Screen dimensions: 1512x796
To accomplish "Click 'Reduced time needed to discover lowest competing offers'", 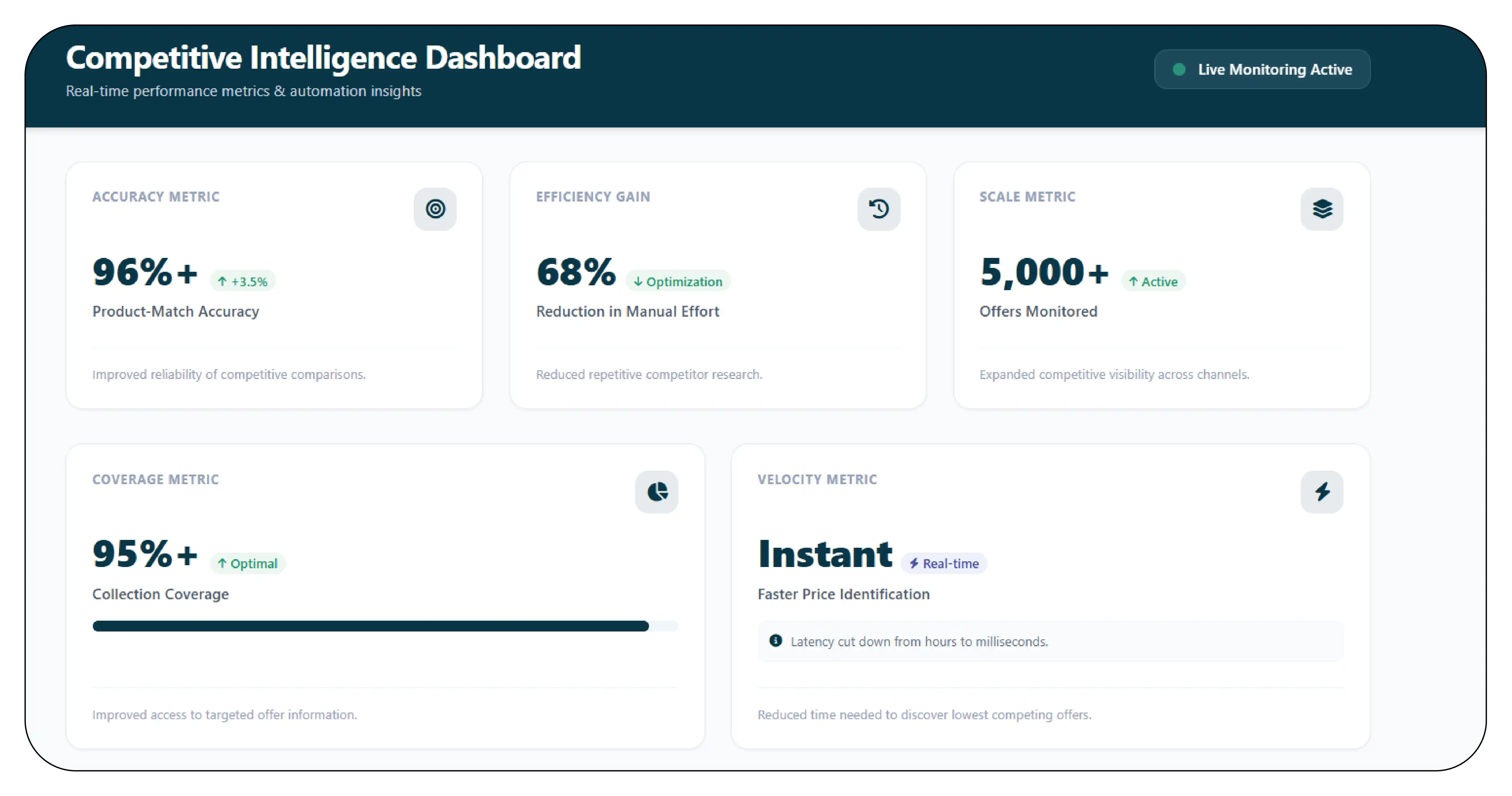I will [x=925, y=715].
